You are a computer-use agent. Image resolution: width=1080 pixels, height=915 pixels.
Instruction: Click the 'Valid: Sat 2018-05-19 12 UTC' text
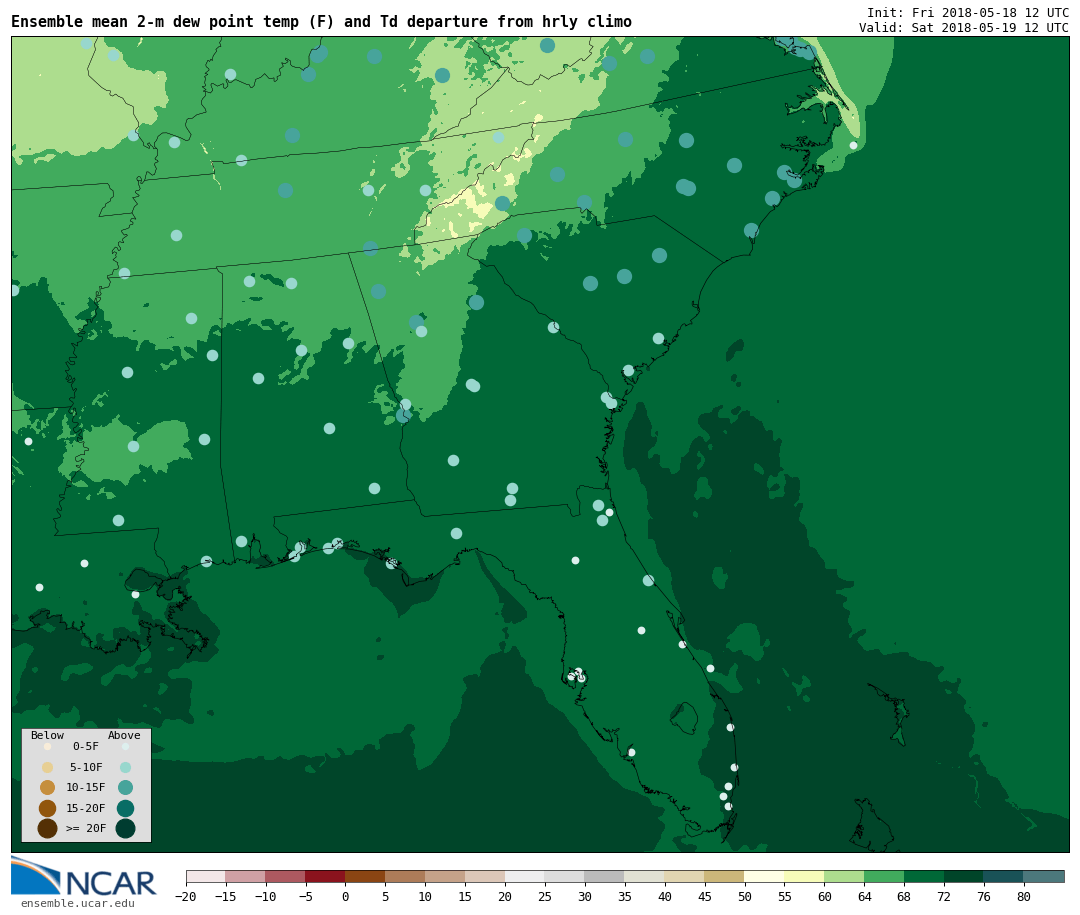[964, 28]
